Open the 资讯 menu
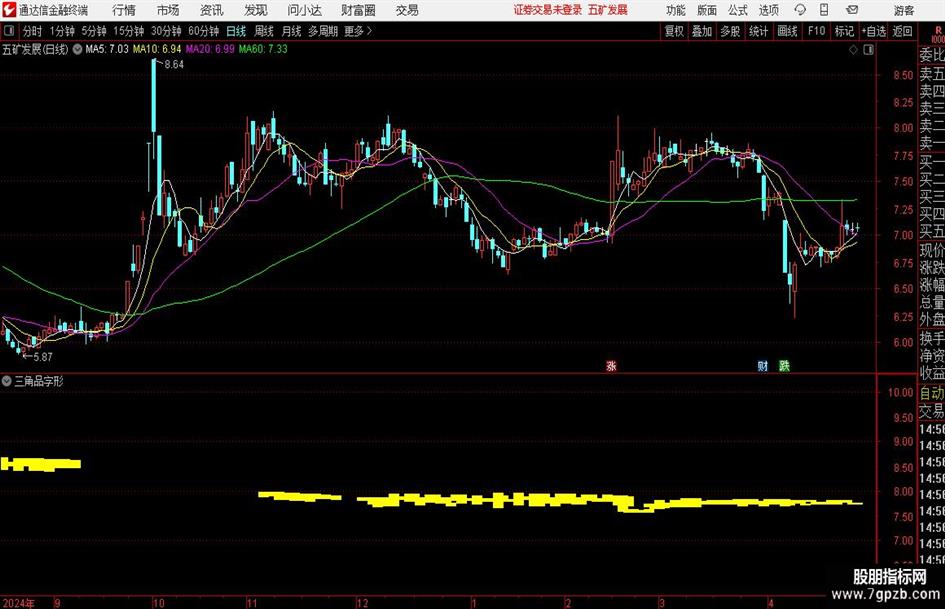 tap(212, 10)
